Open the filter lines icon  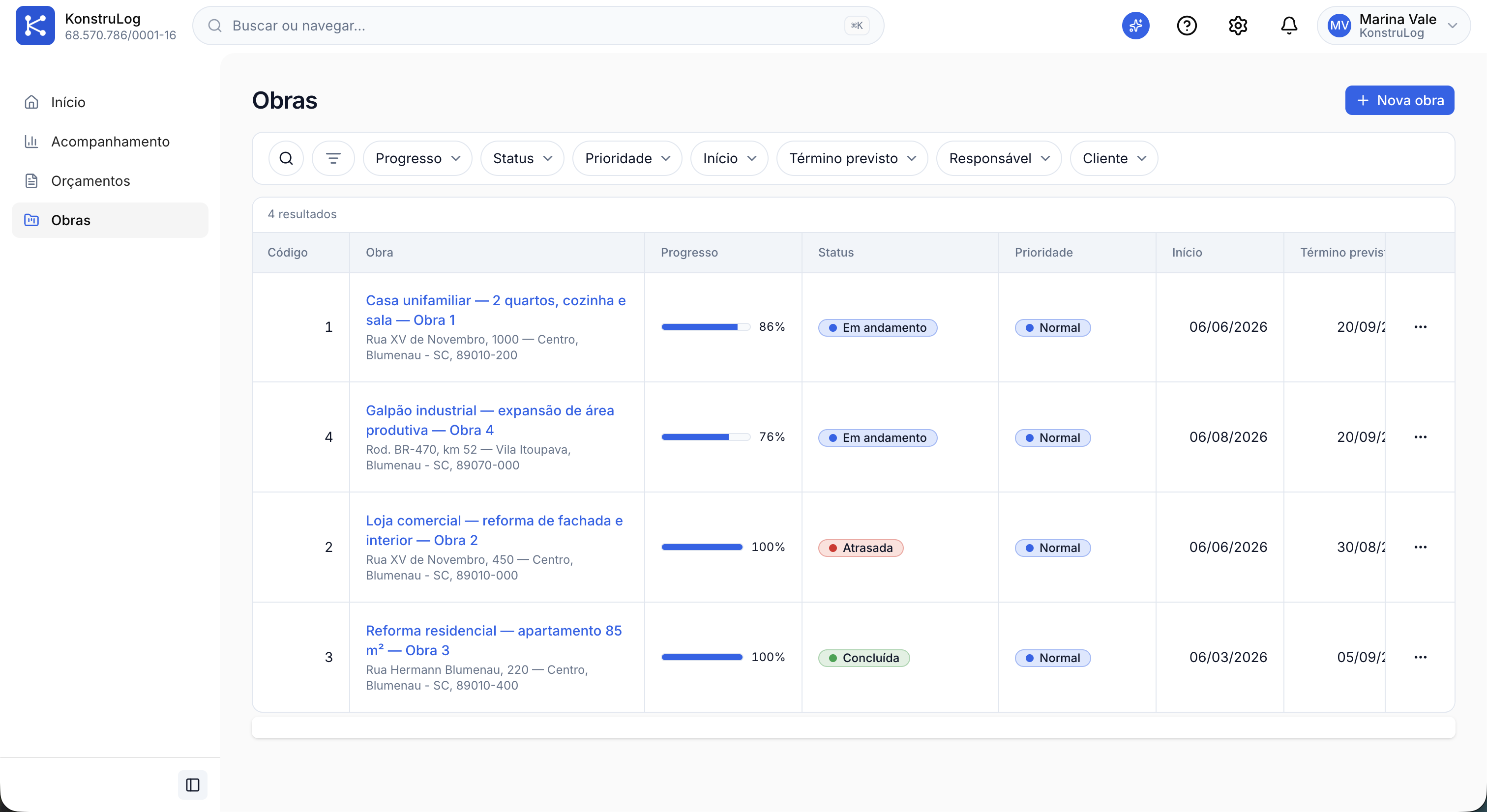[333, 158]
